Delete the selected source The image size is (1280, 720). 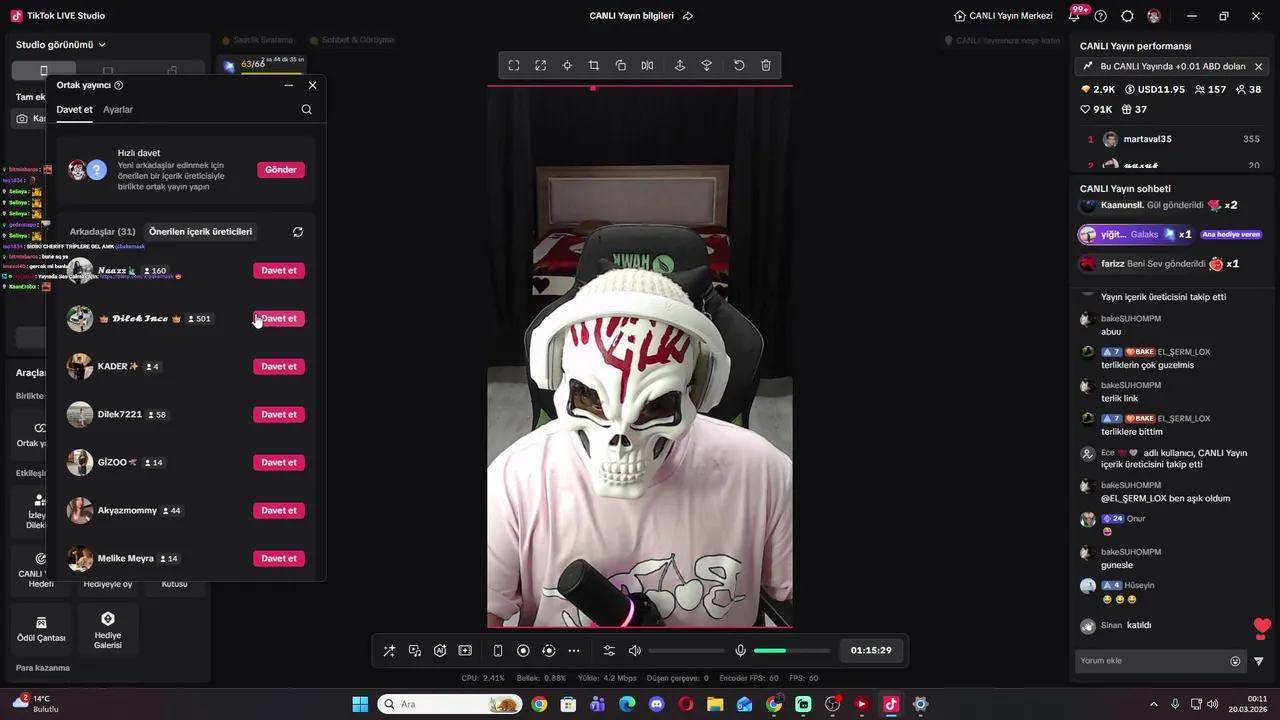point(766,65)
